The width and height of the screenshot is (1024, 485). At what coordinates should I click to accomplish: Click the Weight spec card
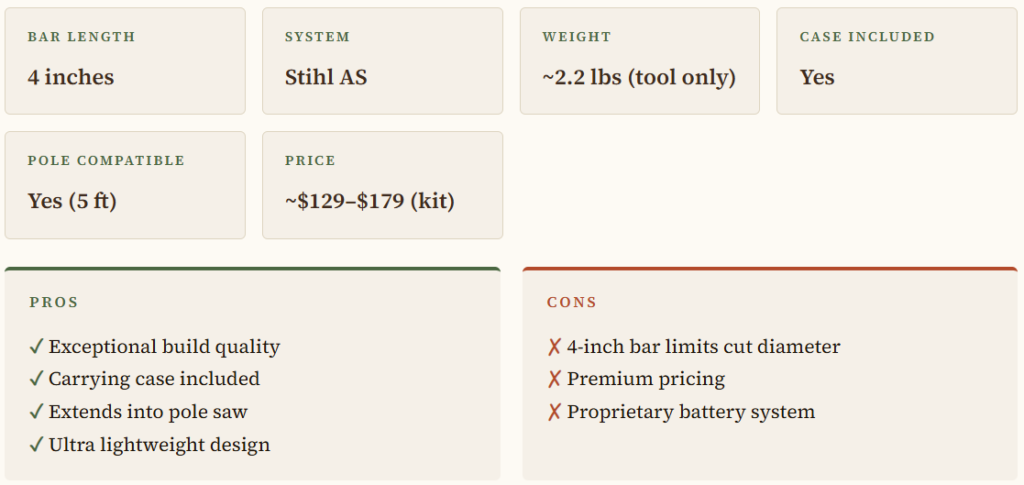coord(639,61)
